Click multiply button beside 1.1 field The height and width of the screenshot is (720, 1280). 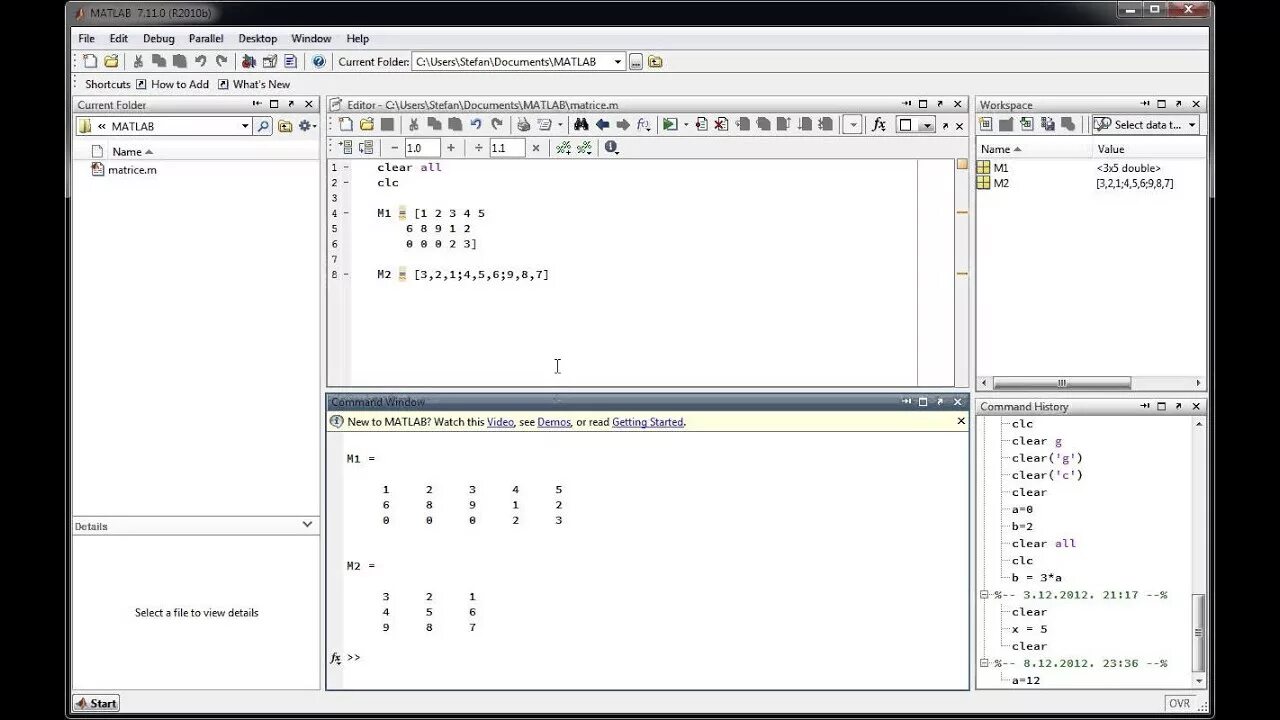(536, 147)
